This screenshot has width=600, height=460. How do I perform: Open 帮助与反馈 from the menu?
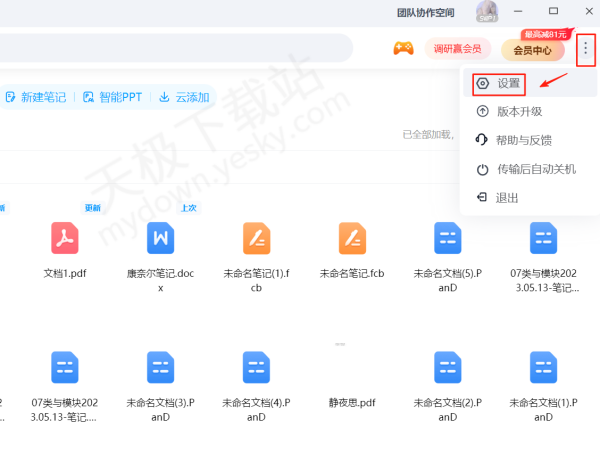[523, 140]
